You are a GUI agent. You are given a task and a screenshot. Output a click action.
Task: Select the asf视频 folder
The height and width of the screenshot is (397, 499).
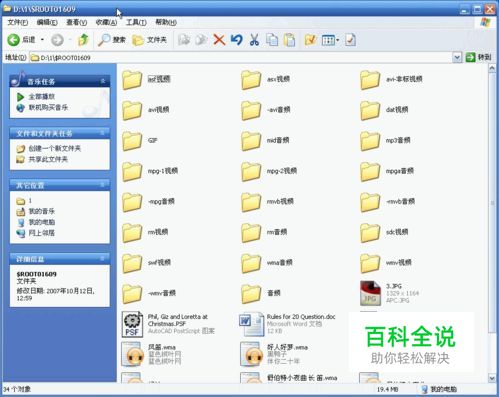146,79
